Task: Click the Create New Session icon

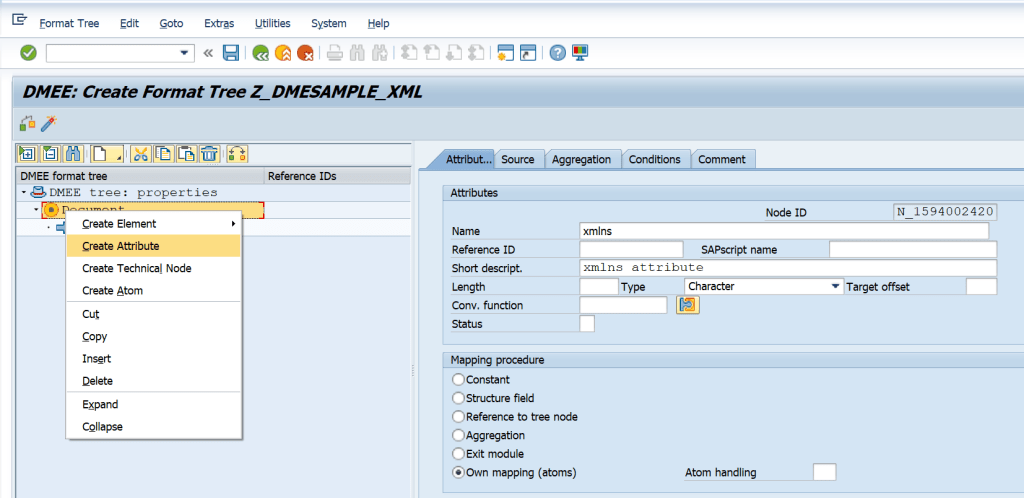Action: coord(505,53)
